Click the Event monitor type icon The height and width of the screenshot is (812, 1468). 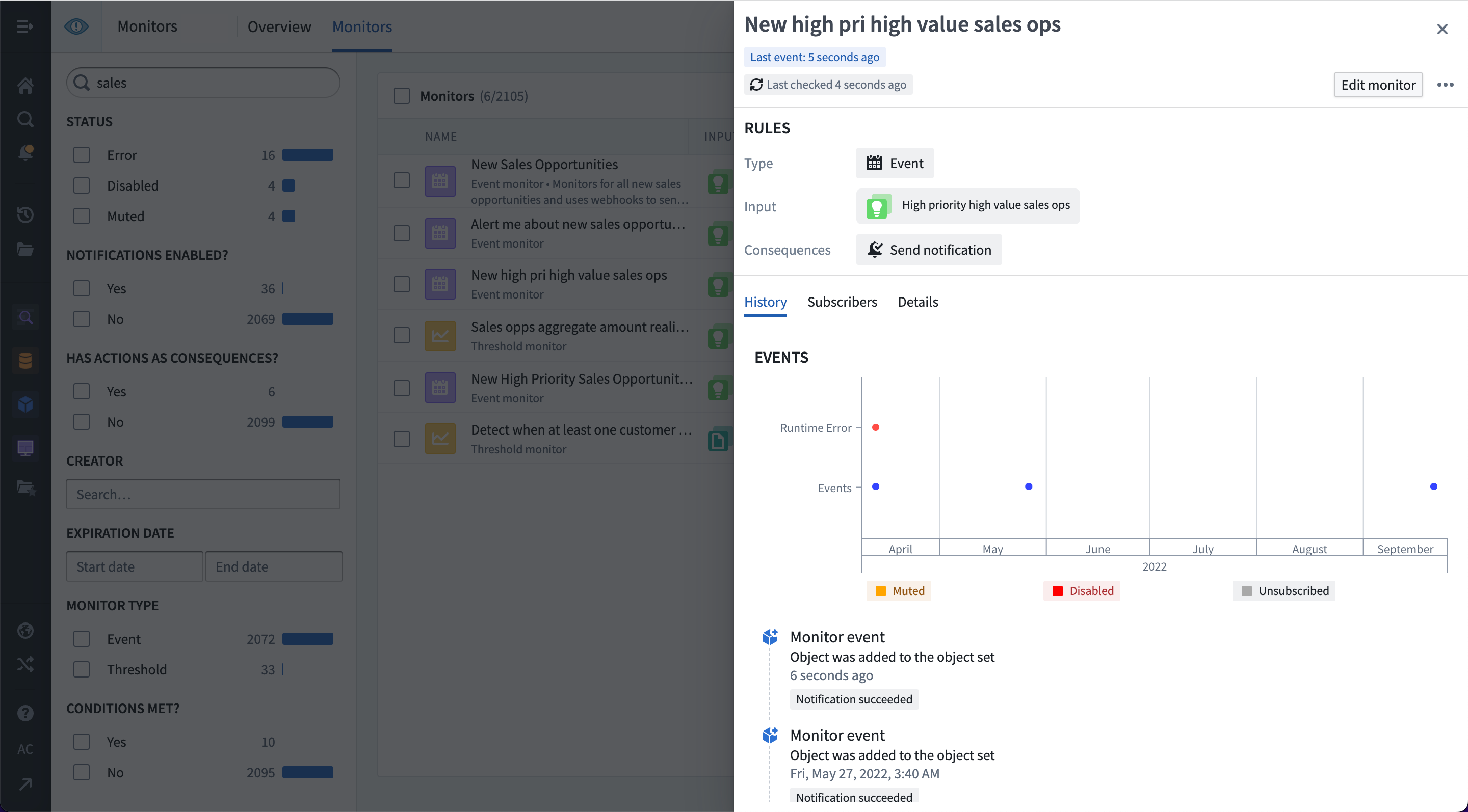(x=874, y=162)
